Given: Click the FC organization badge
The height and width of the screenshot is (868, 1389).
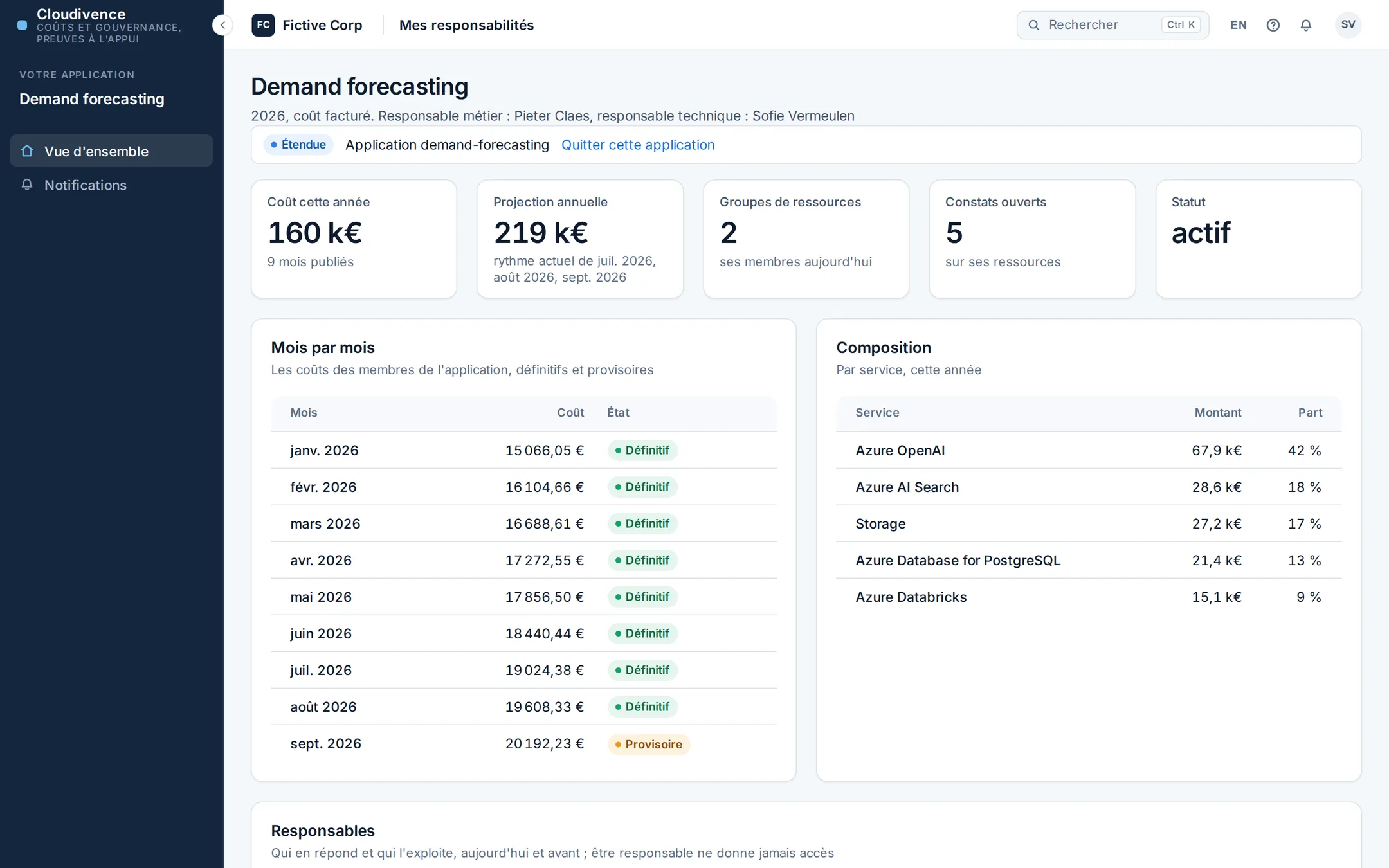Looking at the screenshot, I should pyautogui.click(x=263, y=25).
